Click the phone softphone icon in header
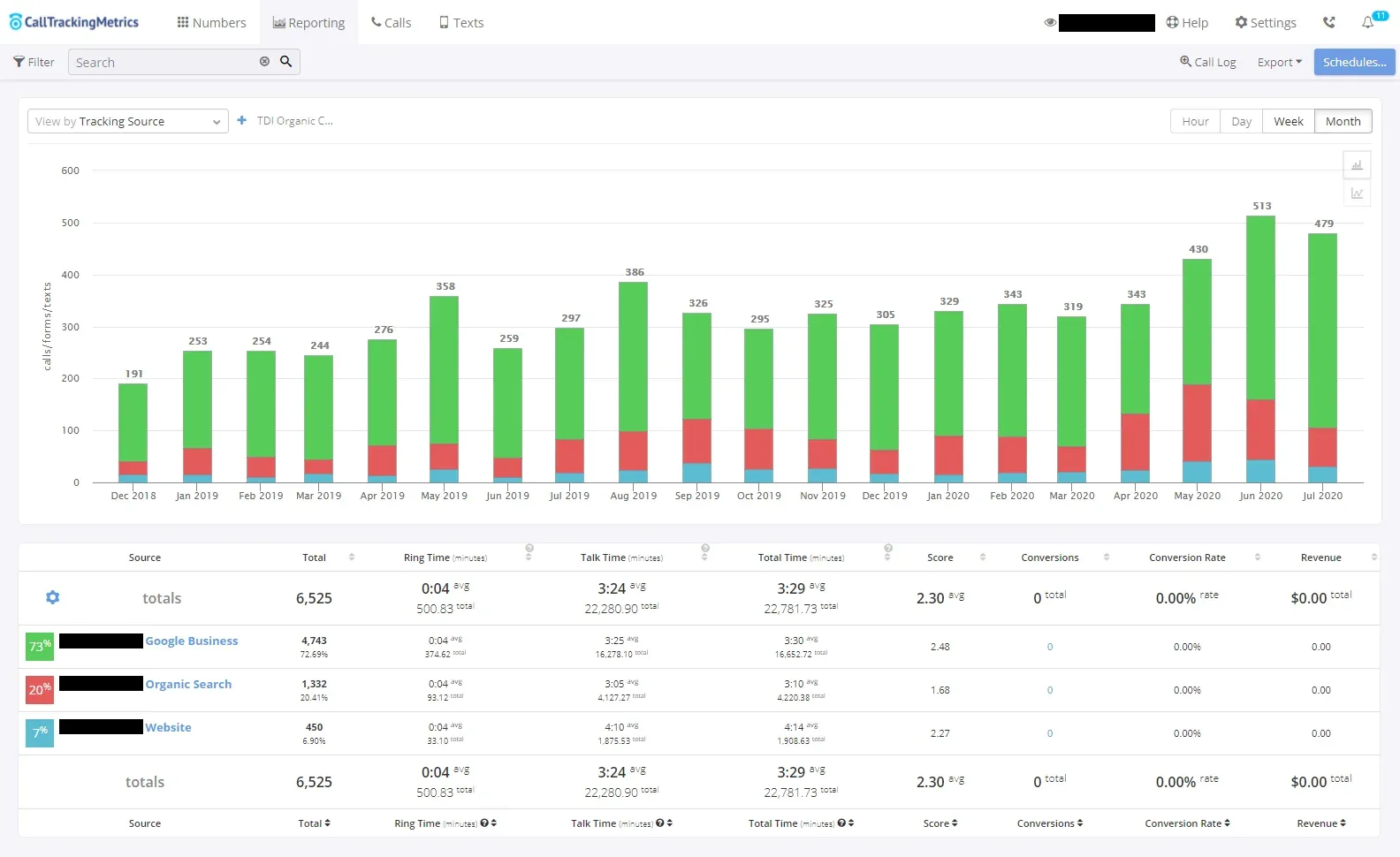Screen dimensions: 1400x857 tap(1329, 22)
